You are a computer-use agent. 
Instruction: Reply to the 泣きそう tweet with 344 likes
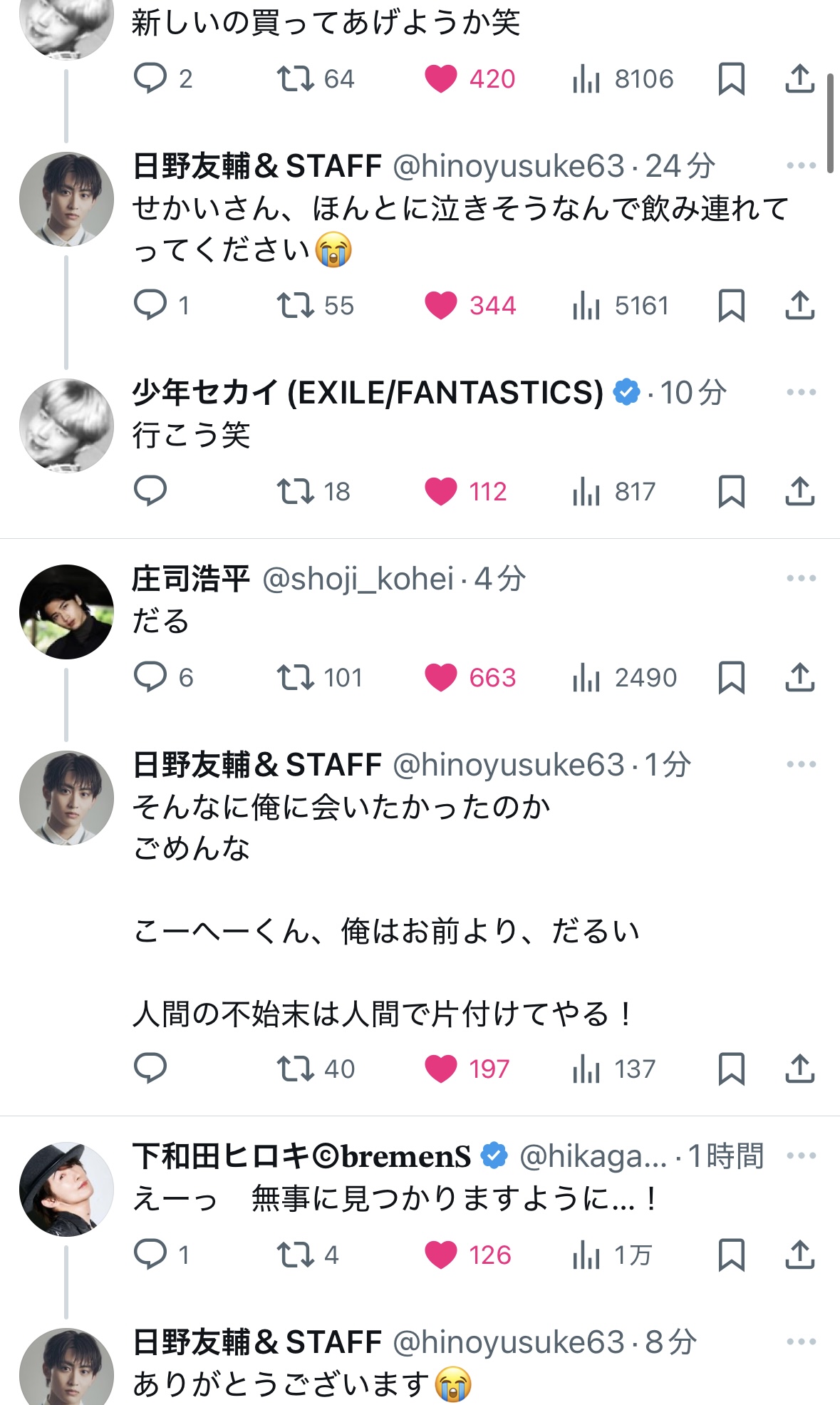click(150, 305)
